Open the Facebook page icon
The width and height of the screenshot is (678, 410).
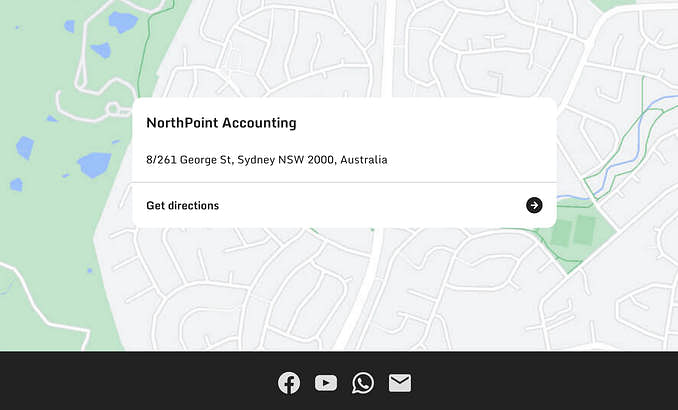289,383
